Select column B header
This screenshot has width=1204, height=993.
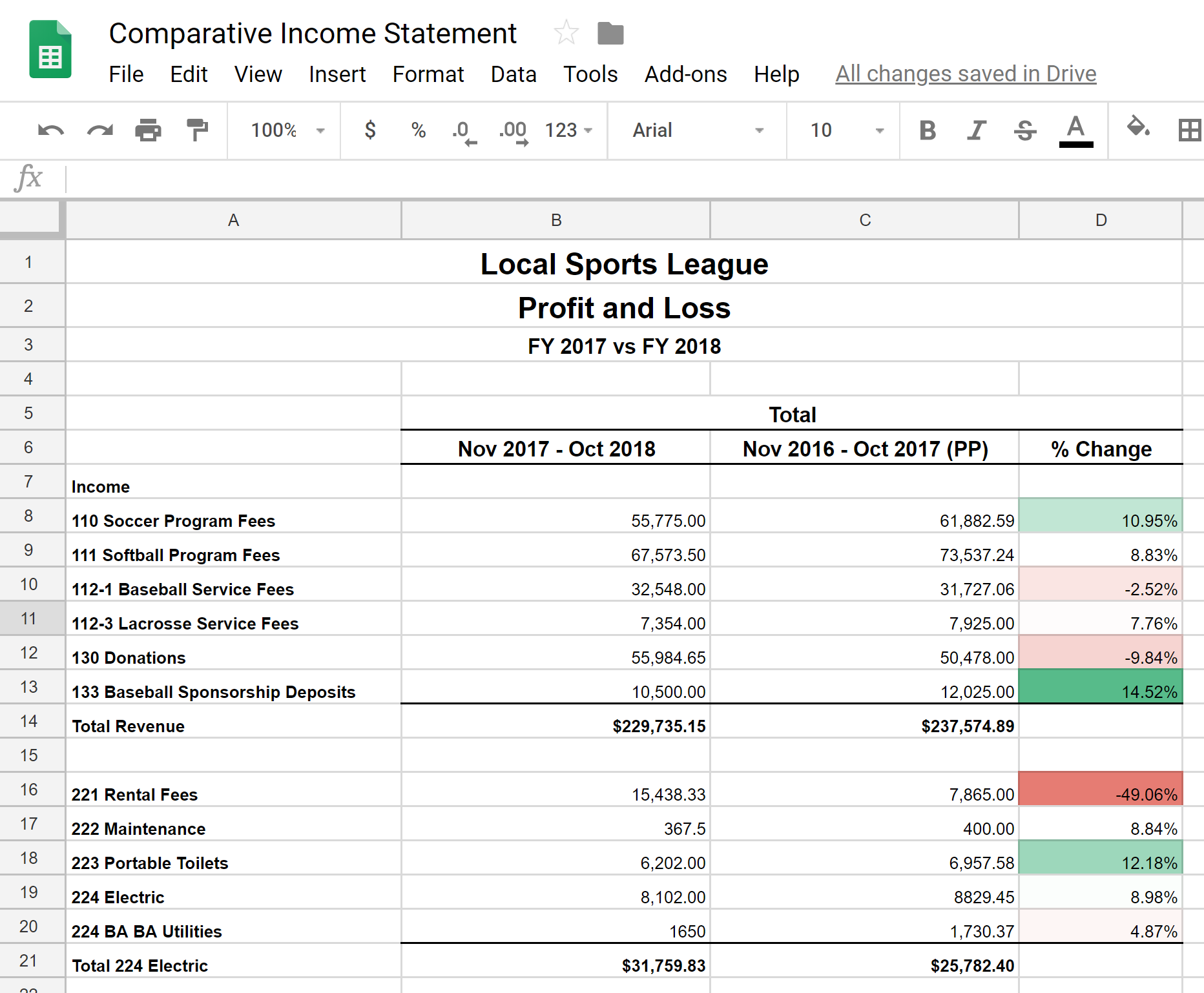point(555,220)
